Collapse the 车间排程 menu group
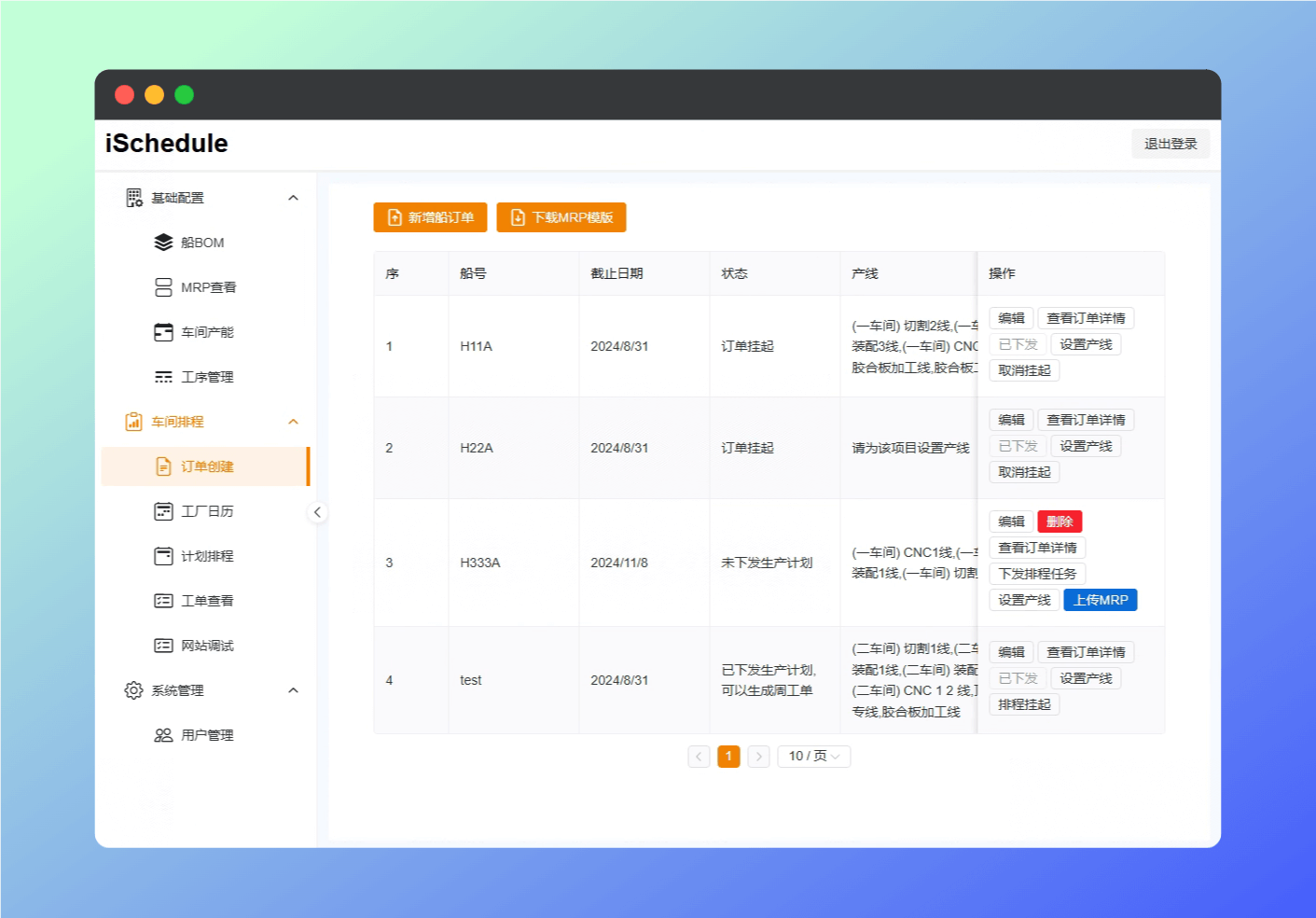Viewport: 1316px width, 918px height. tap(293, 422)
